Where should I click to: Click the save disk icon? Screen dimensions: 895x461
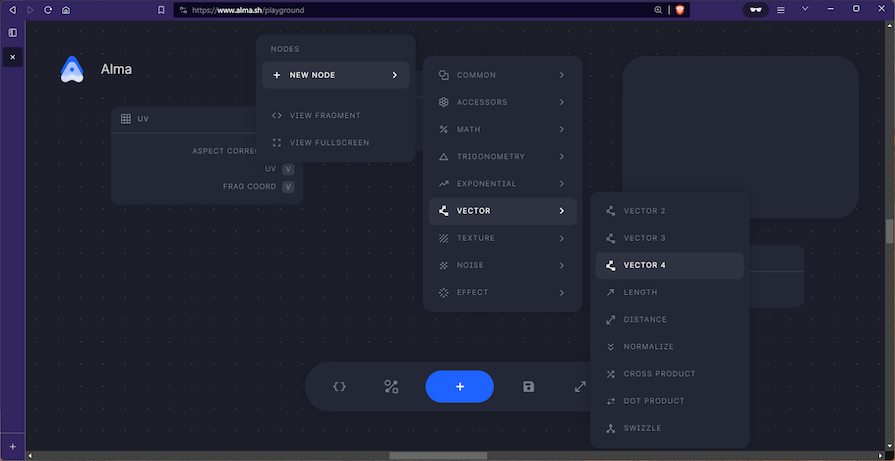(528, 386)
